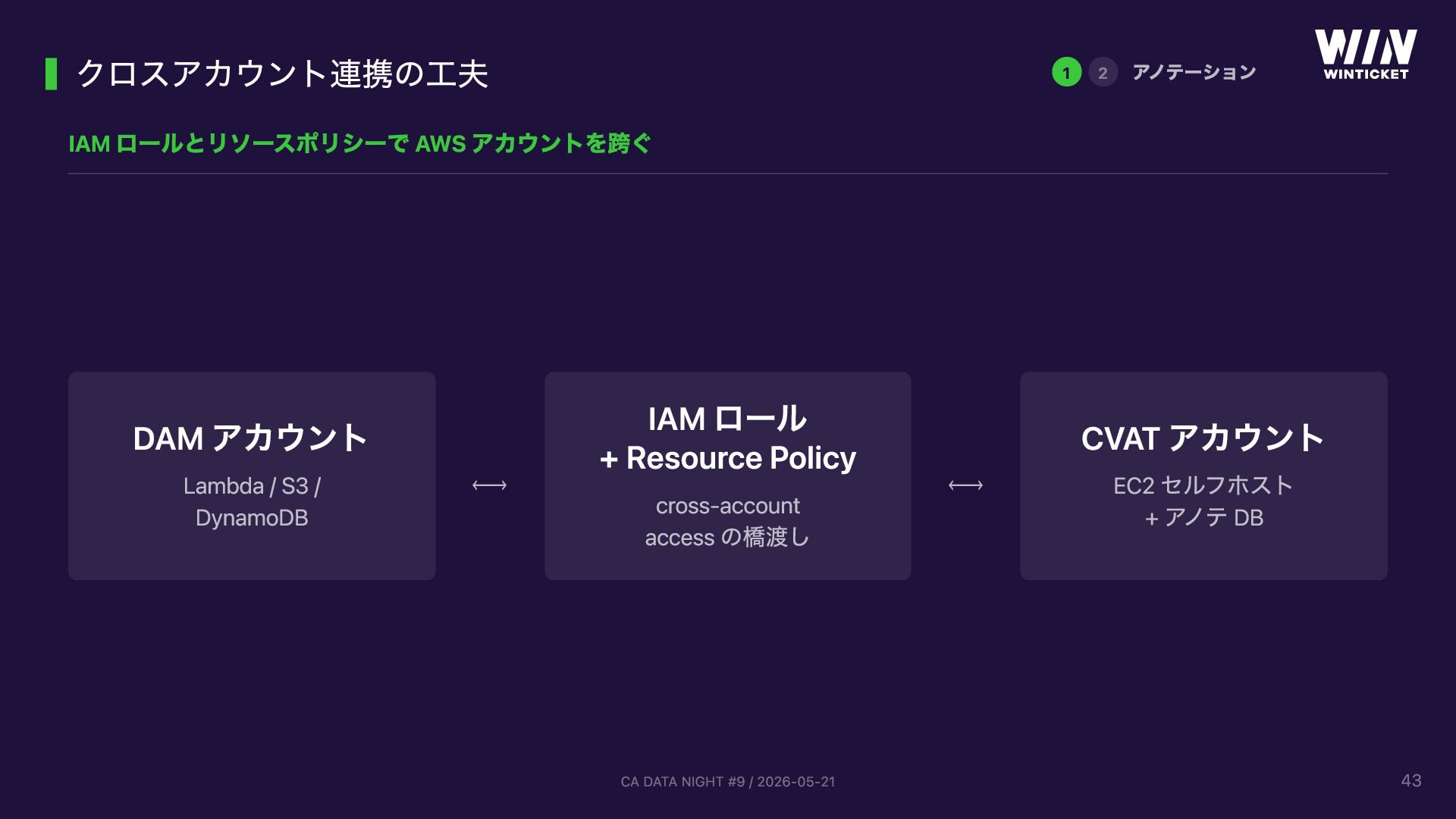The width and height of the screenshot is (1456, 819).
Task: Select the gray step 2 indicator
Action: click(x=1103, y=72)
